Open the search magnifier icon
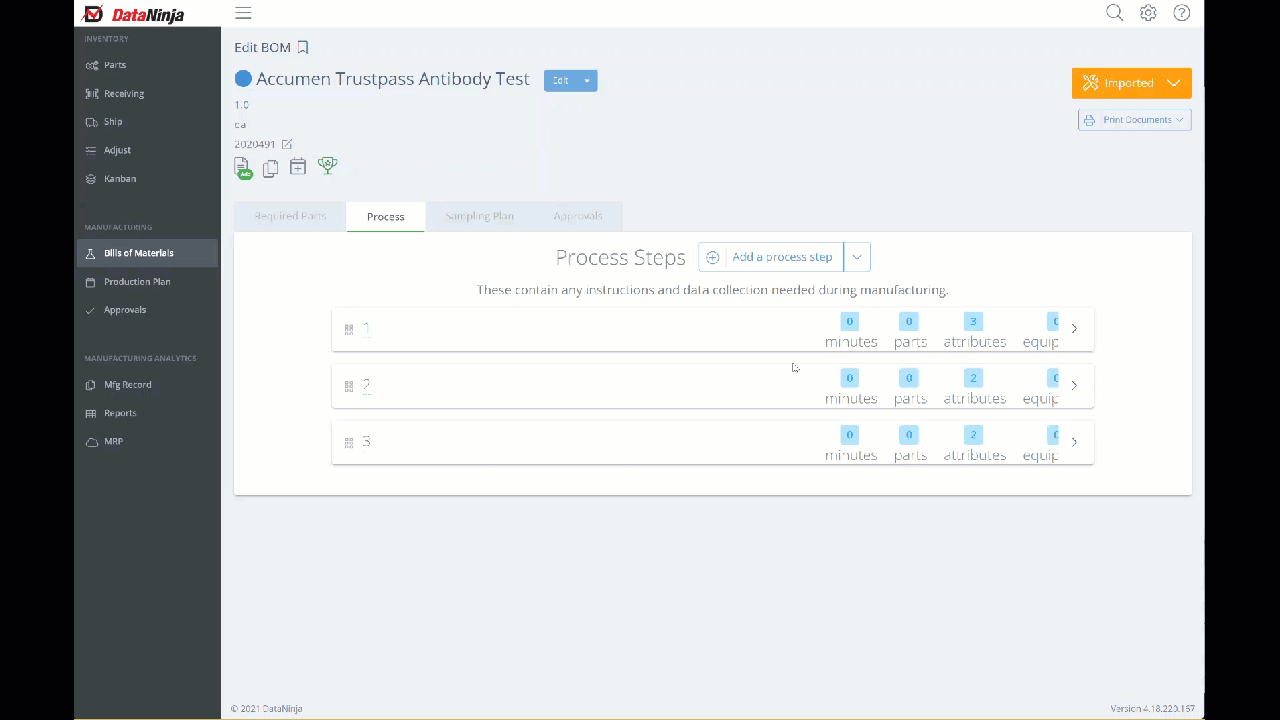The image size is (1280, 720). [x=1114, y=13]
